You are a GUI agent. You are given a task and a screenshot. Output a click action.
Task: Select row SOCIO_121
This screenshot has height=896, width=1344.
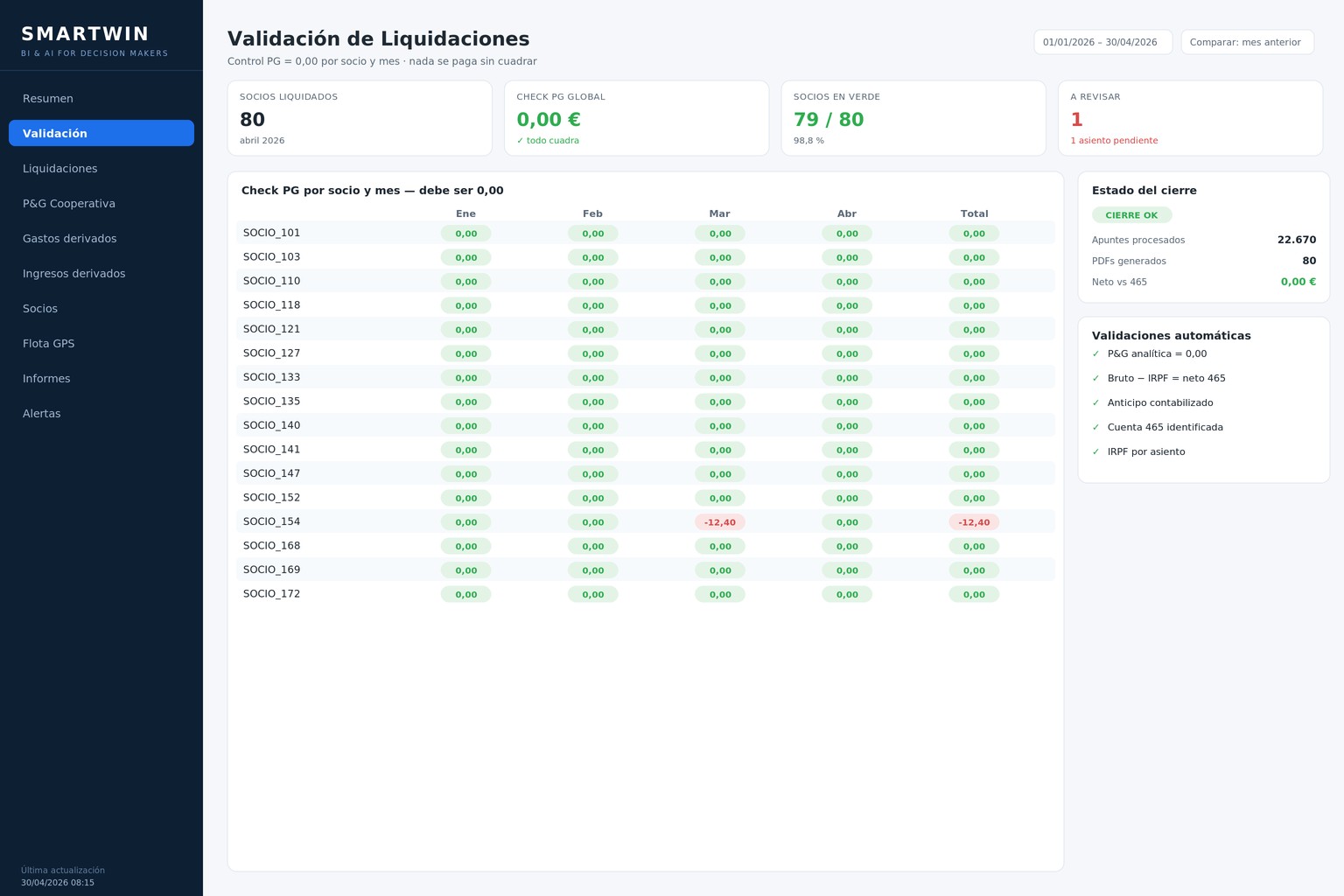click(646, 329)
